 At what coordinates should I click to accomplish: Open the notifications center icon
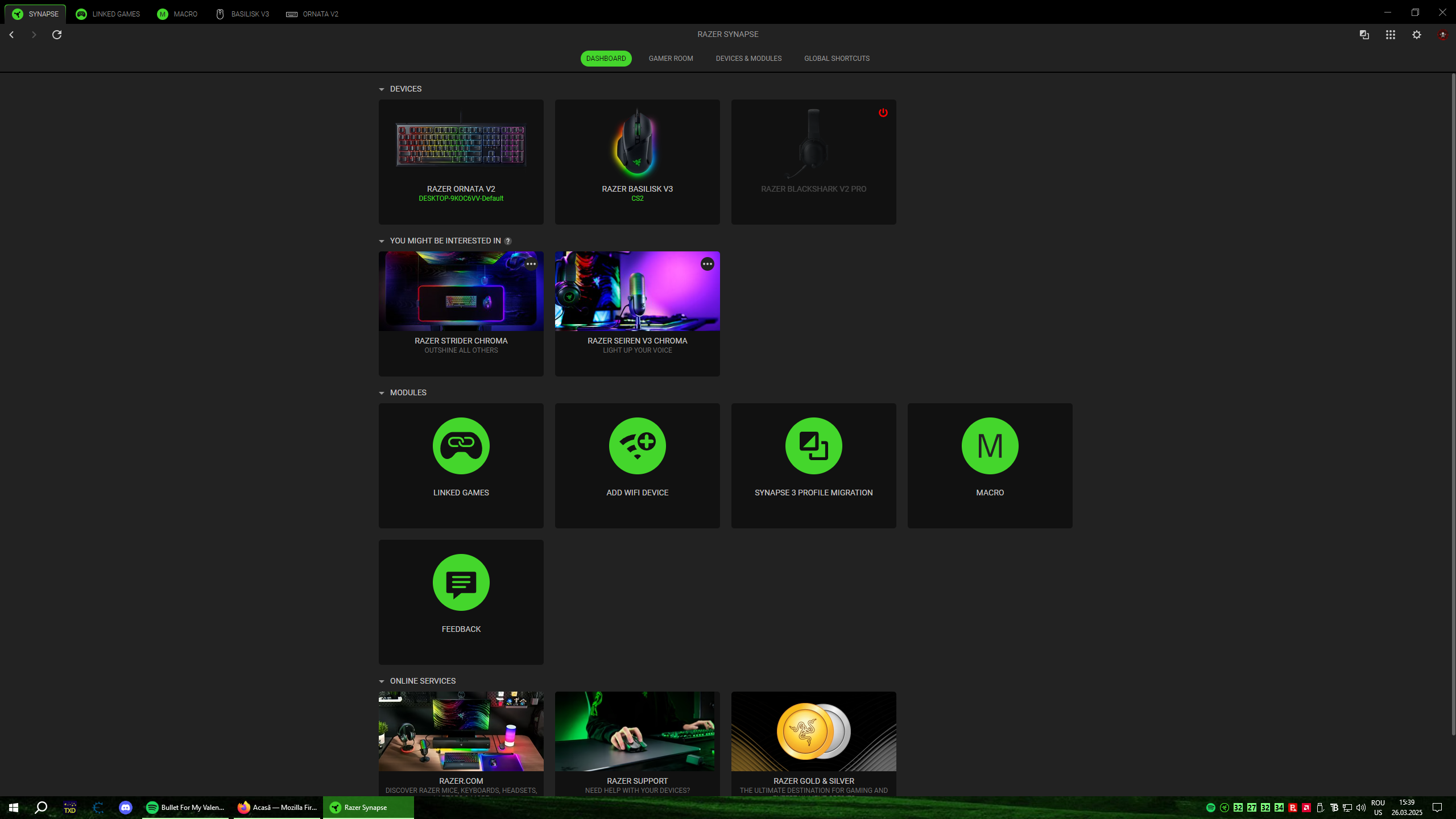click(x=1437, y=808)
